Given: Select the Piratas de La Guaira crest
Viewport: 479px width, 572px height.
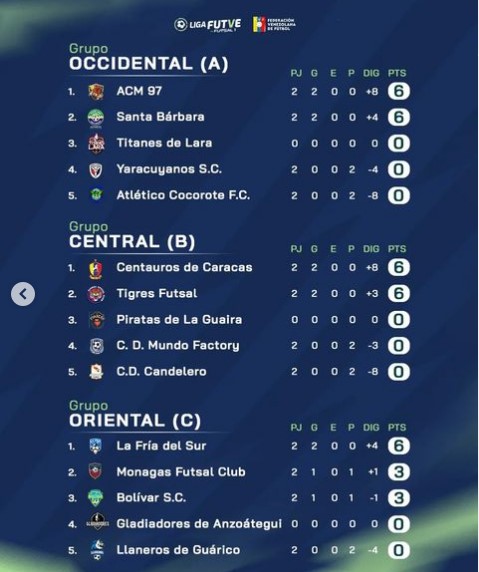Looking at the screenshot, I should pos(97,320).
